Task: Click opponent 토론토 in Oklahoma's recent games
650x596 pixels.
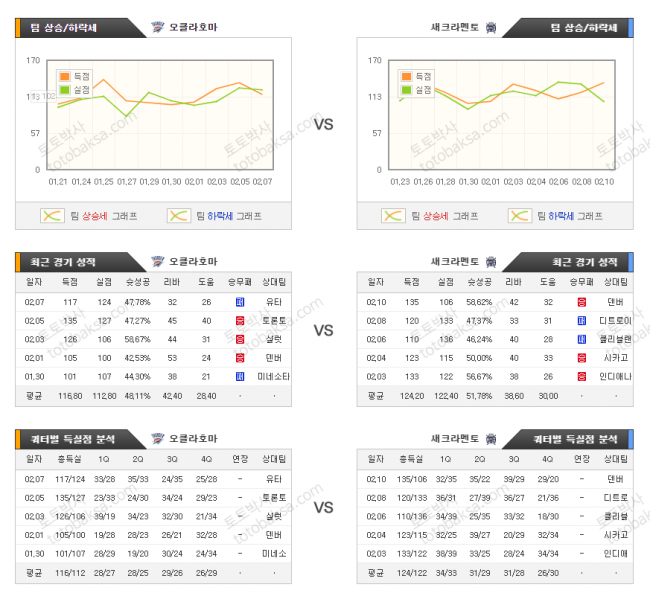Action: [274, 320]
